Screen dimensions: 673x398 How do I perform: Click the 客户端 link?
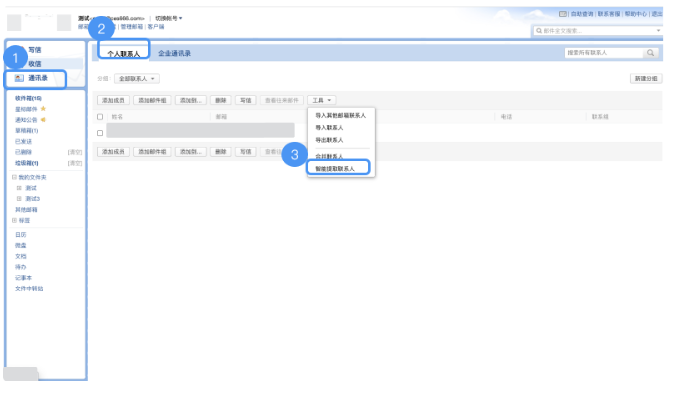tap(156, 27)
